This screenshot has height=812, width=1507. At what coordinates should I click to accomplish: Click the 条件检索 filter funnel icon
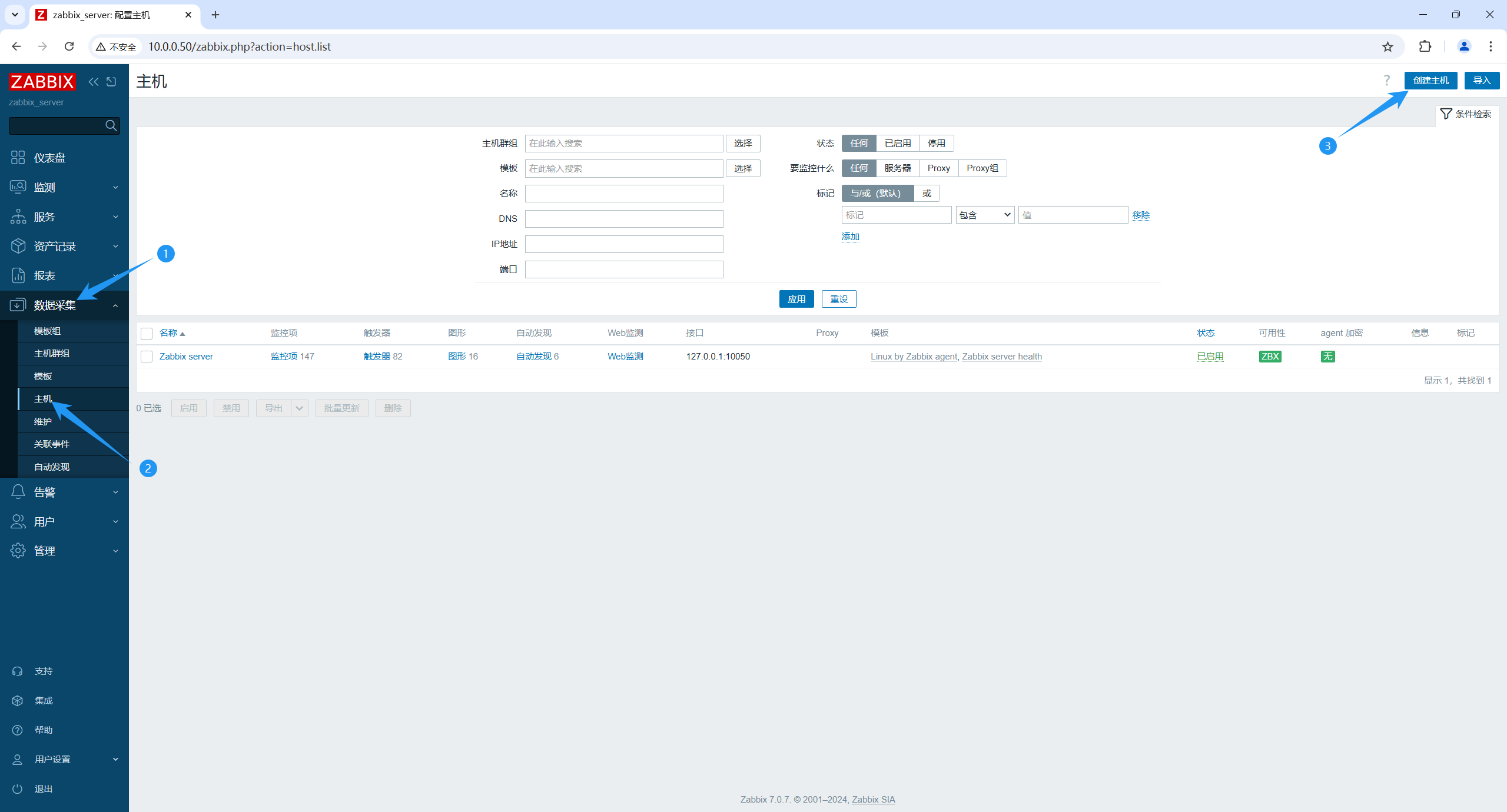[1446, 114]
